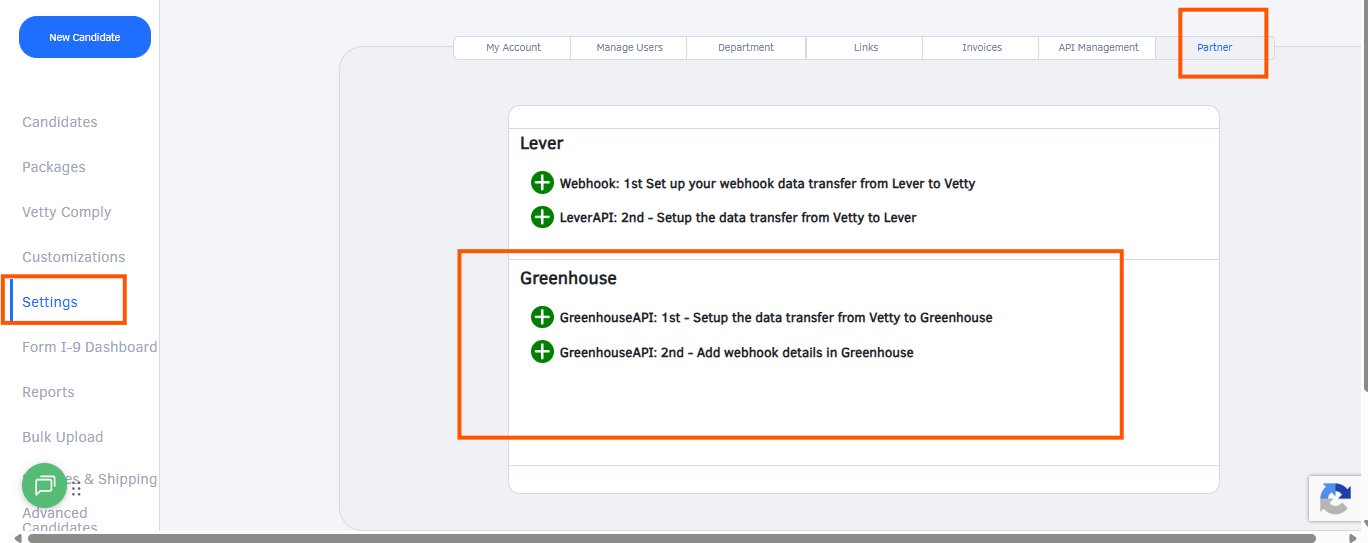1368x543 pixels.
Task: Expand the LeverAPI 2nd setup plus icon
Action: tap(542, 217)
